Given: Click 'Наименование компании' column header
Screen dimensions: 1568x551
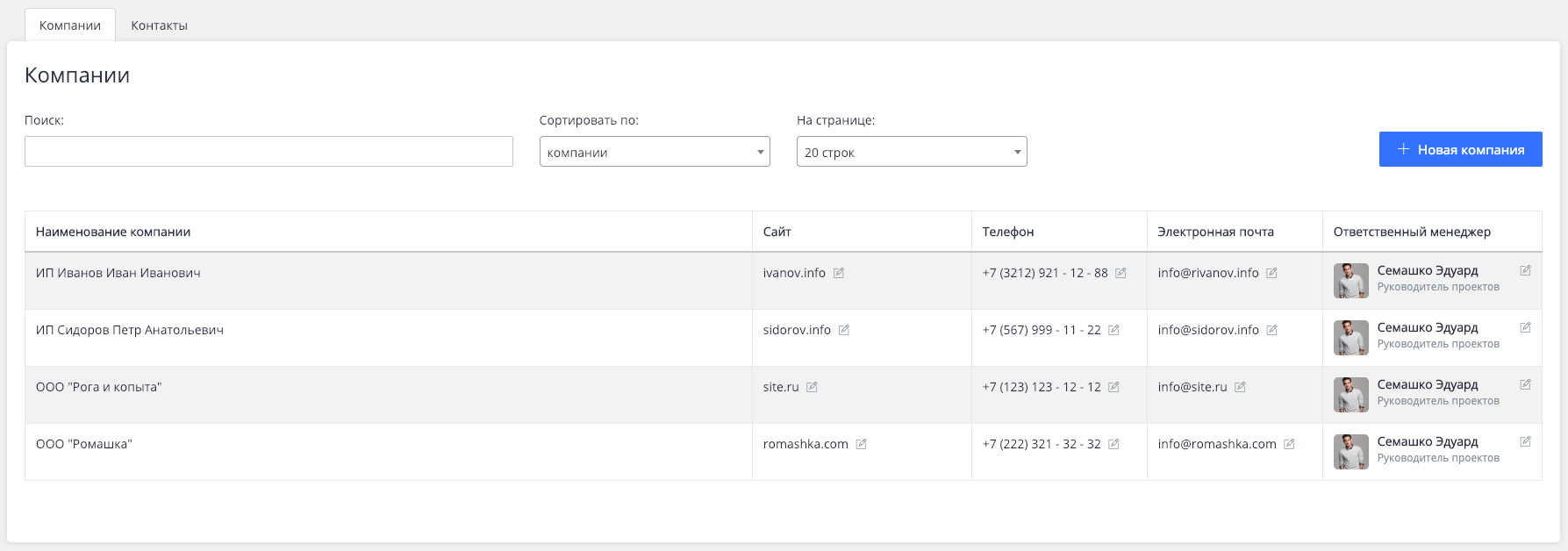Looking at the screenshot, I should (113, 232).
